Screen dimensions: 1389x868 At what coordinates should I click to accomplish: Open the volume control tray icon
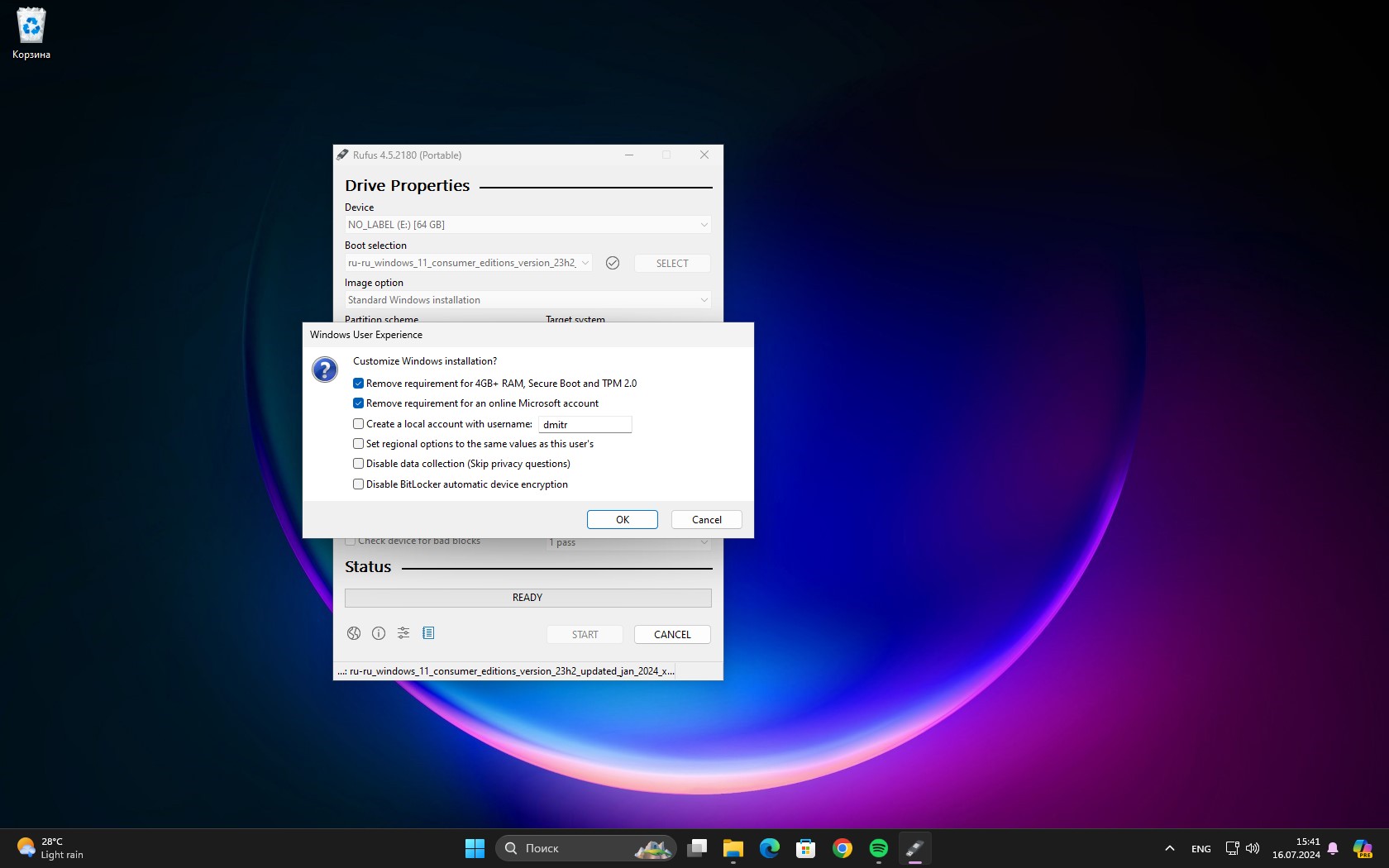click(x=1253, y=848)
